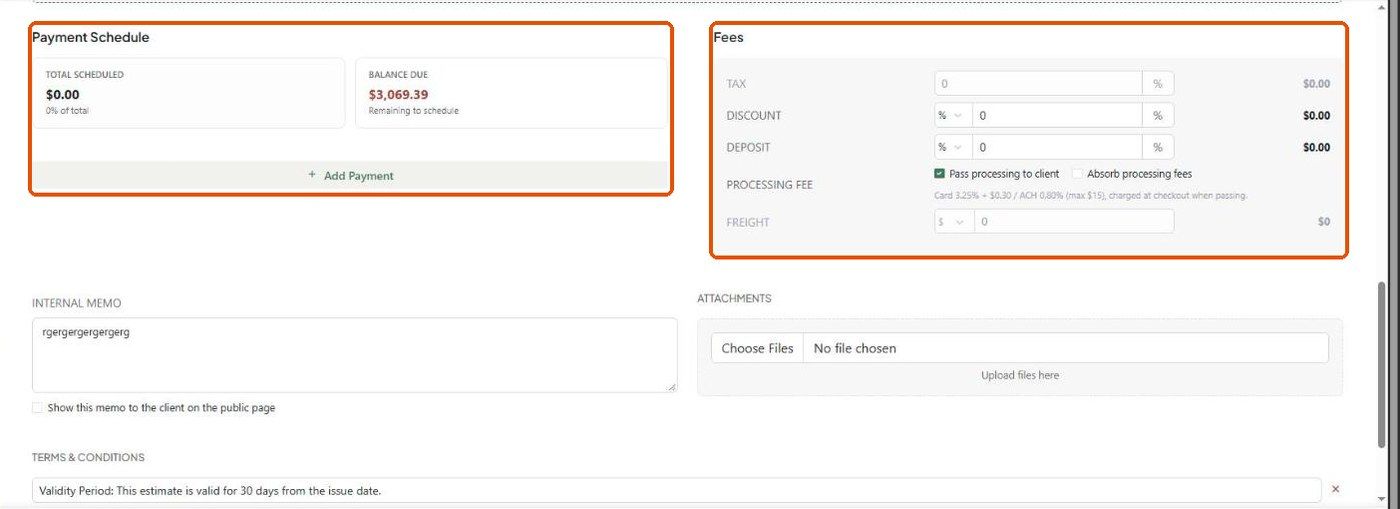The height and width of the screenshot is (509, 1400).
Task: Click the Freight amount input field
Action: coord(1074,222)
